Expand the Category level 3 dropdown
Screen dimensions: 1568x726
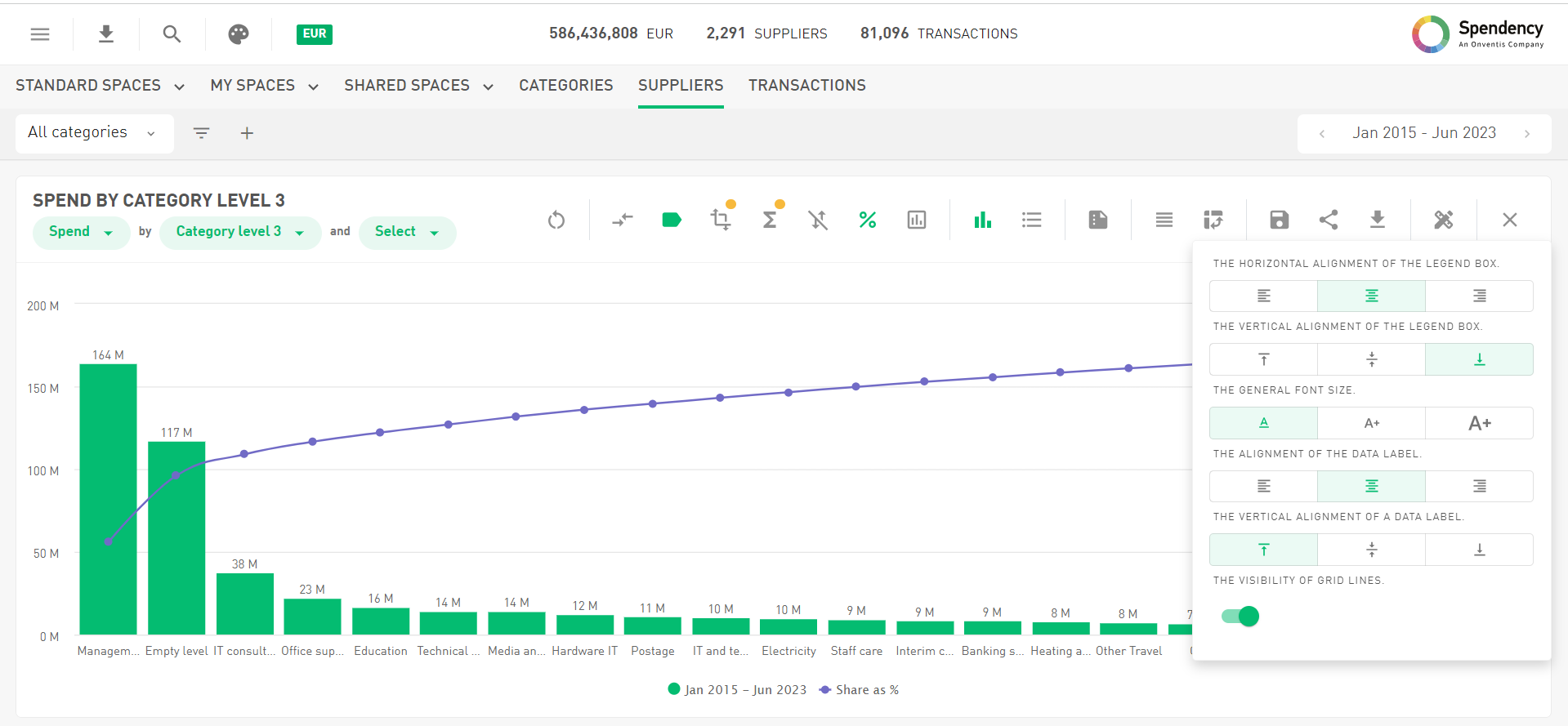coord(239,232)
